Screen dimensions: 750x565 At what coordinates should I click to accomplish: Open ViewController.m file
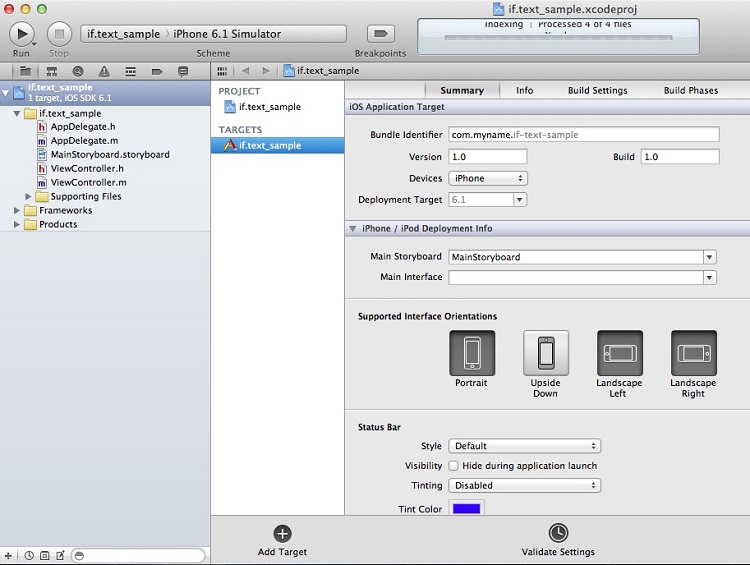click(88, 182)
